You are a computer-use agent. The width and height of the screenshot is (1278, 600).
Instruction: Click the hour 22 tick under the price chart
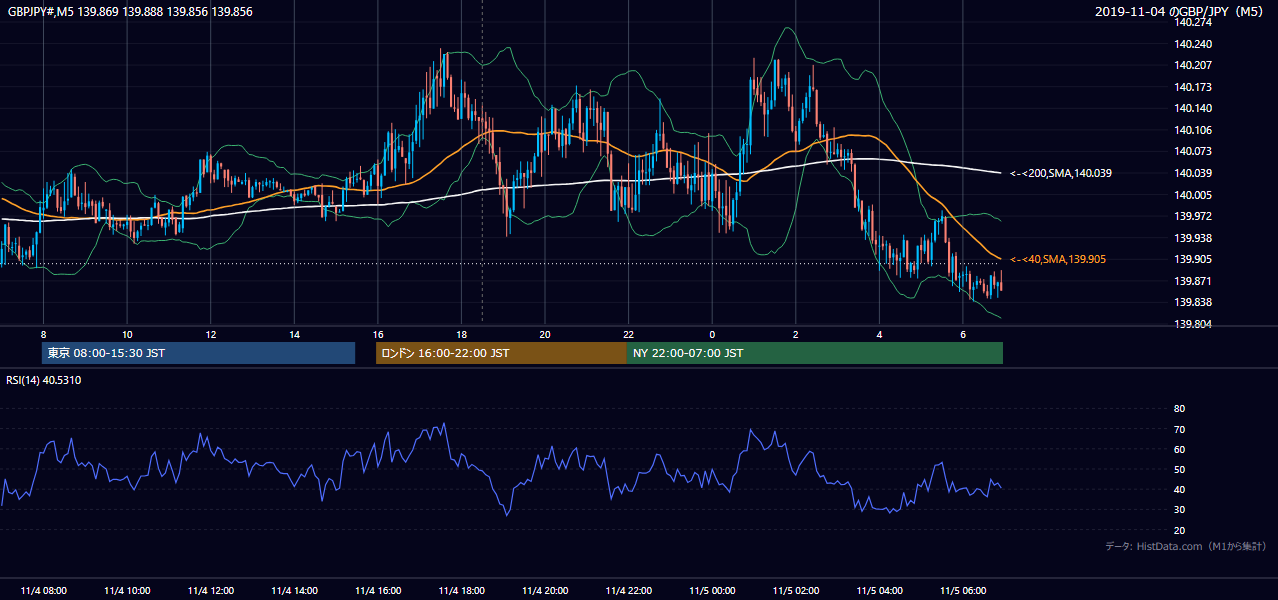[628, 334]
